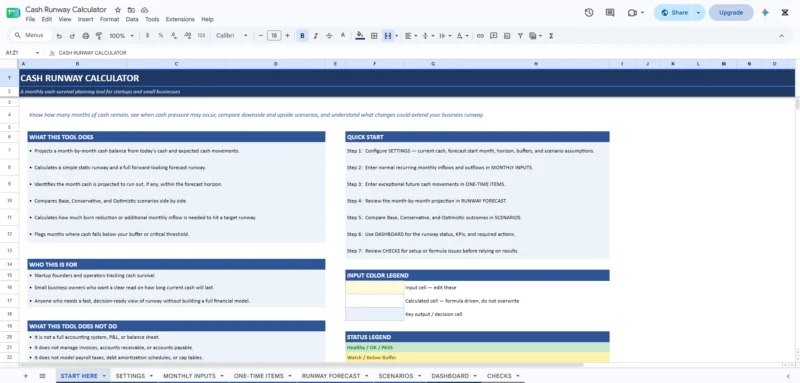800x383 pixels.
Task: Open the View menu
Action: click(65, 19)
